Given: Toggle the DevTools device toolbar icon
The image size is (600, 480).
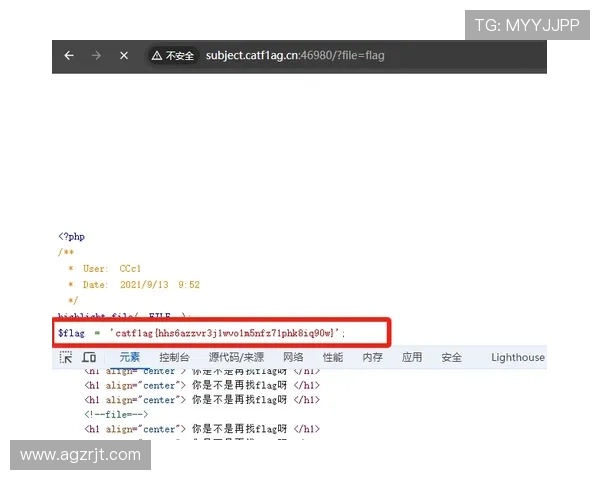Looking at the screenshot, I should (89, 358).
